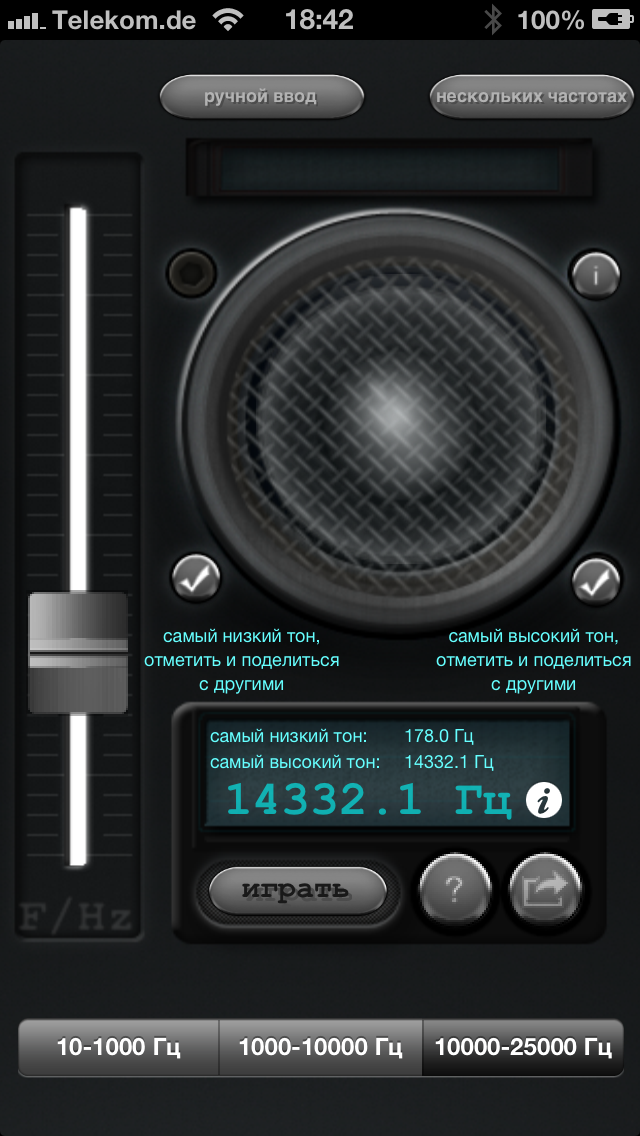Screen dimensions: 640x1136
Task: Mark lowest tone with left checkmark
Action: 196,578
